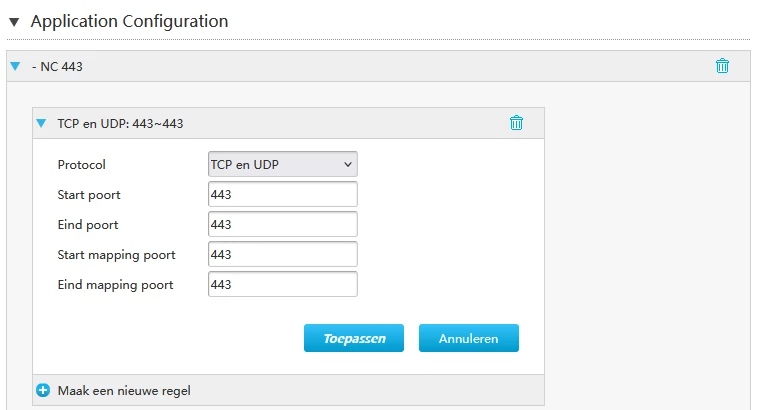
Task: Click the 'Protocol' field label
Action: [81, 165]
